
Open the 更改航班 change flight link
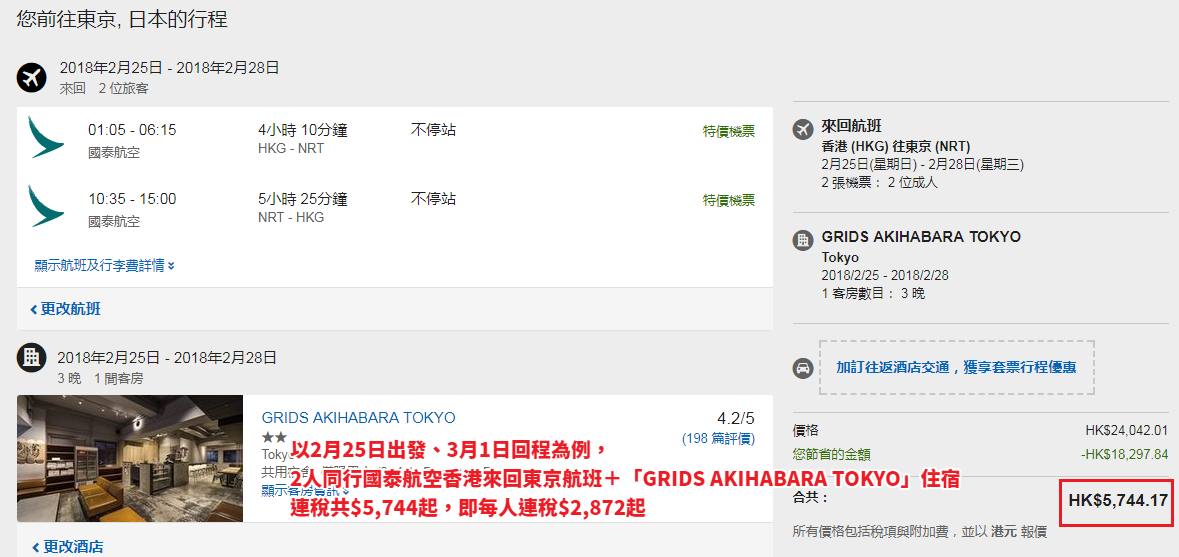65,309
